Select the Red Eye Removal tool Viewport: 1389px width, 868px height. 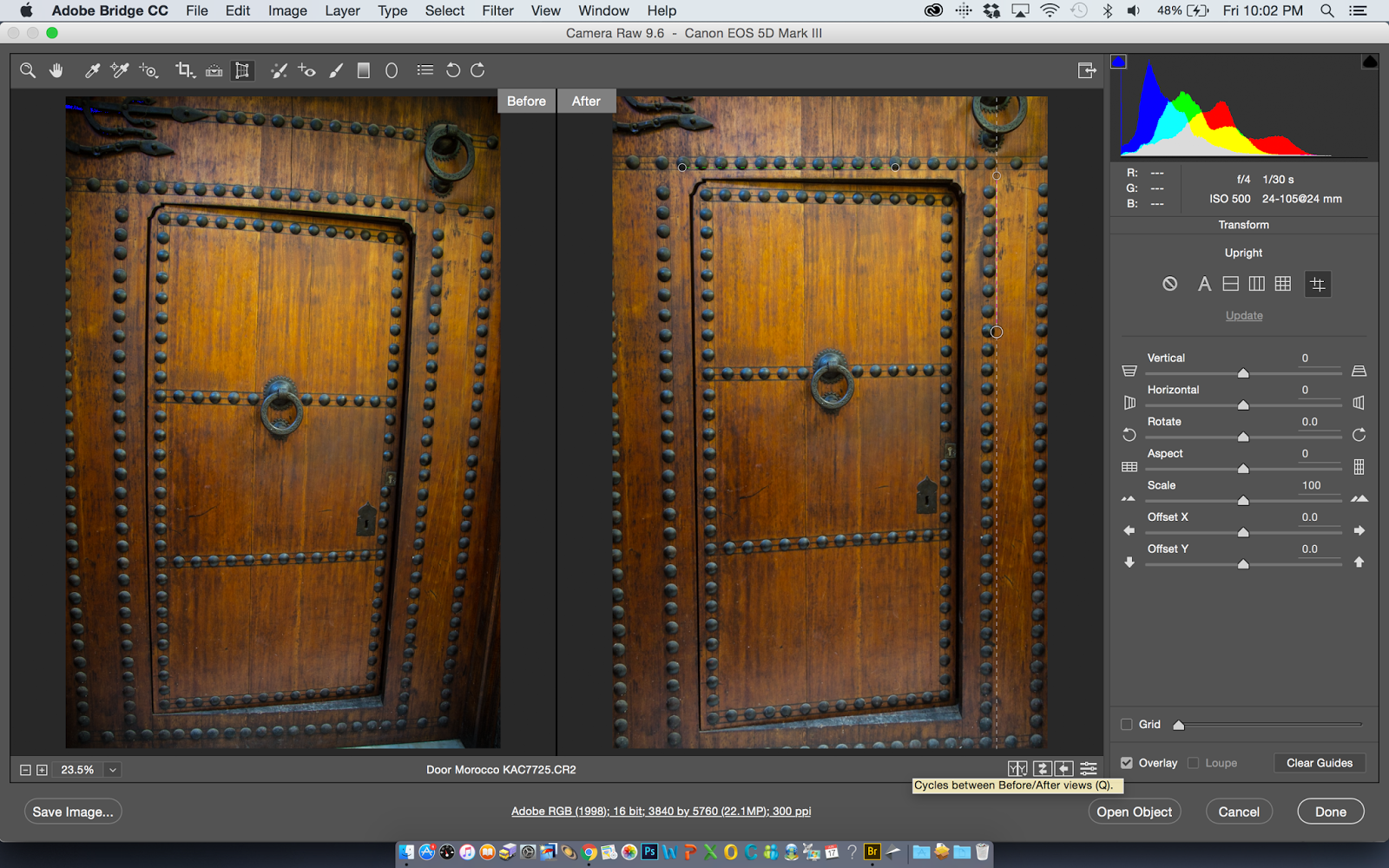[x=306, y=70]
